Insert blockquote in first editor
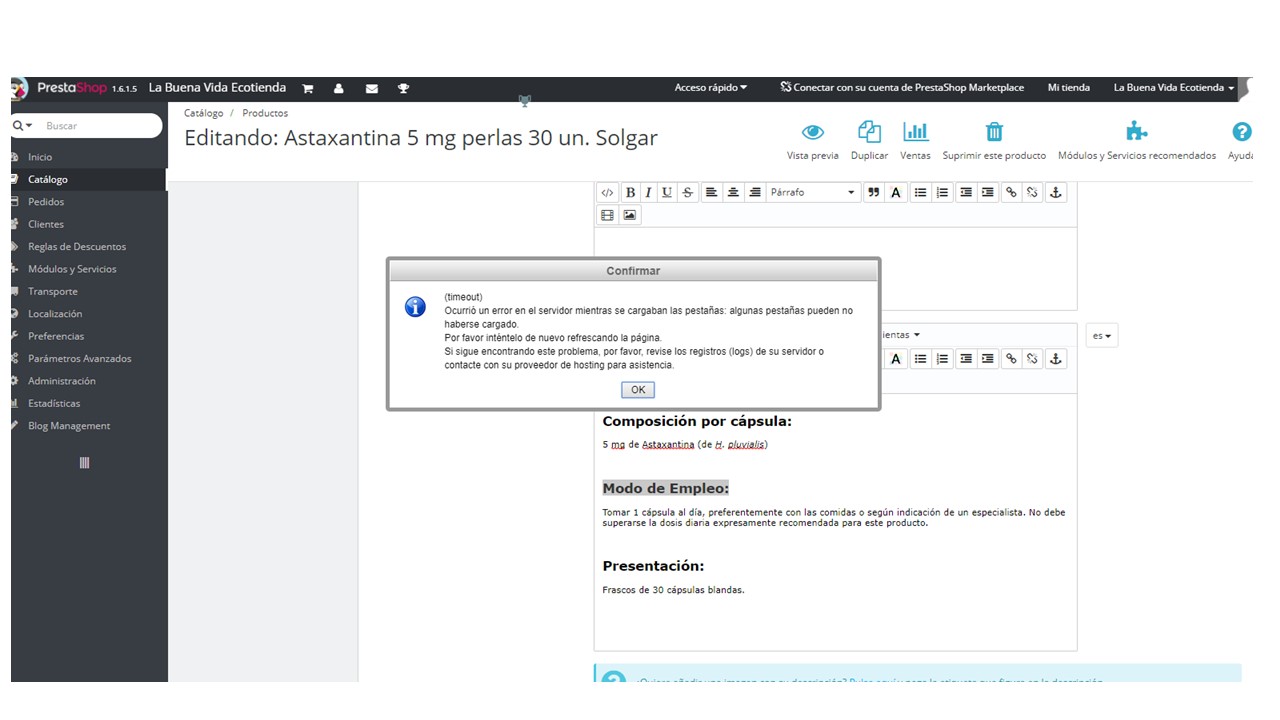The image size is (1280, 720). (x=874, y=193)
